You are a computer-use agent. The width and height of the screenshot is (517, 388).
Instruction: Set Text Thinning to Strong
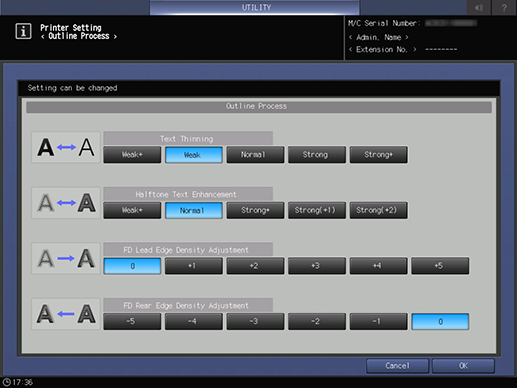[x=317, y=155]
